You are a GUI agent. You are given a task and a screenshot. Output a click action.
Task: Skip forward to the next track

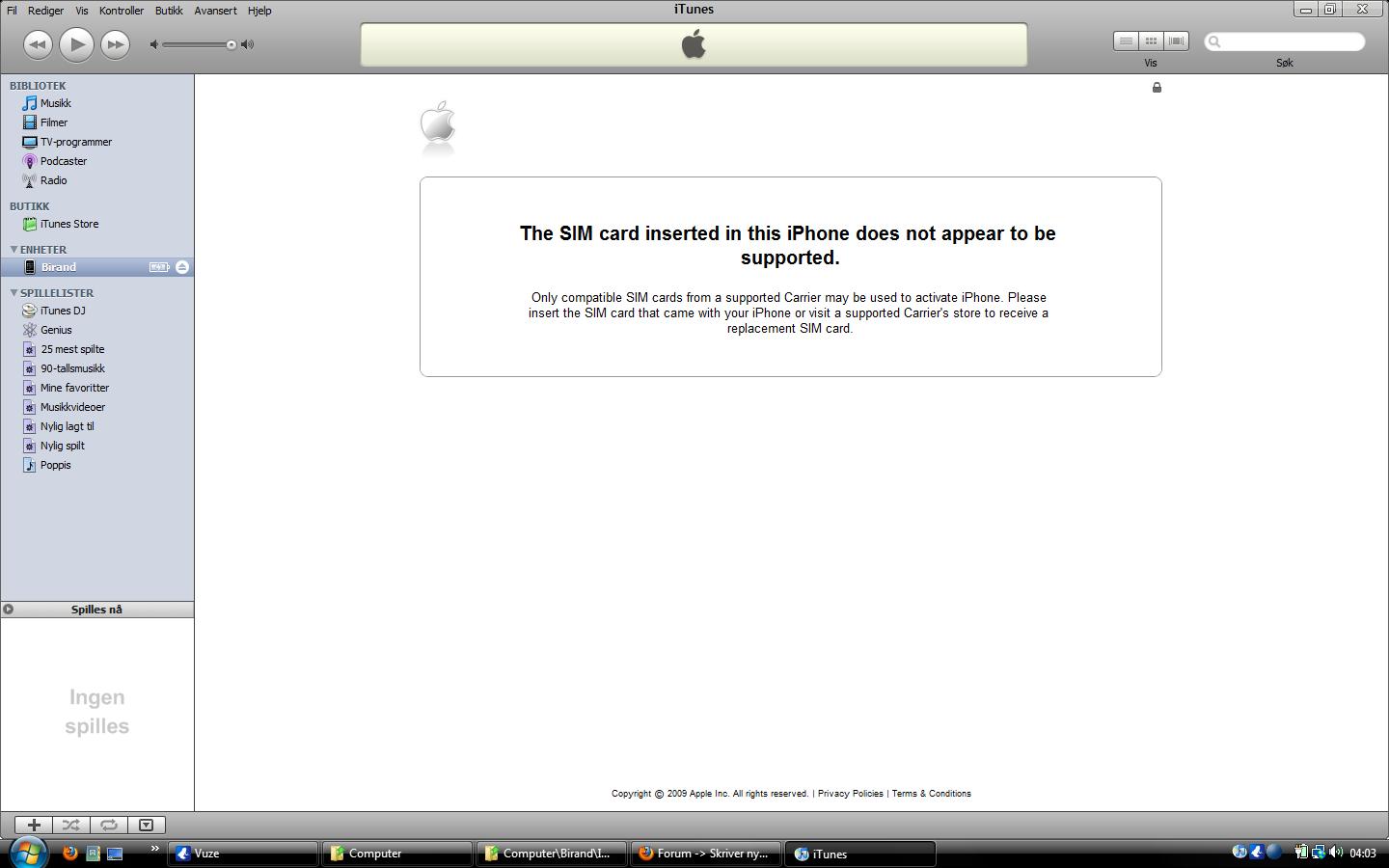coord(115,44)
